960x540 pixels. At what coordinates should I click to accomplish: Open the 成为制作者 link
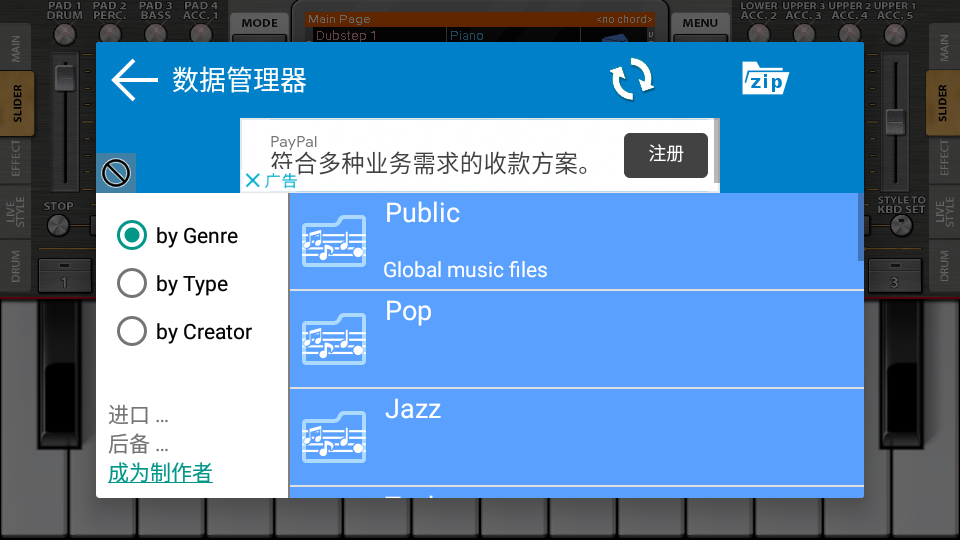point(160,473)
